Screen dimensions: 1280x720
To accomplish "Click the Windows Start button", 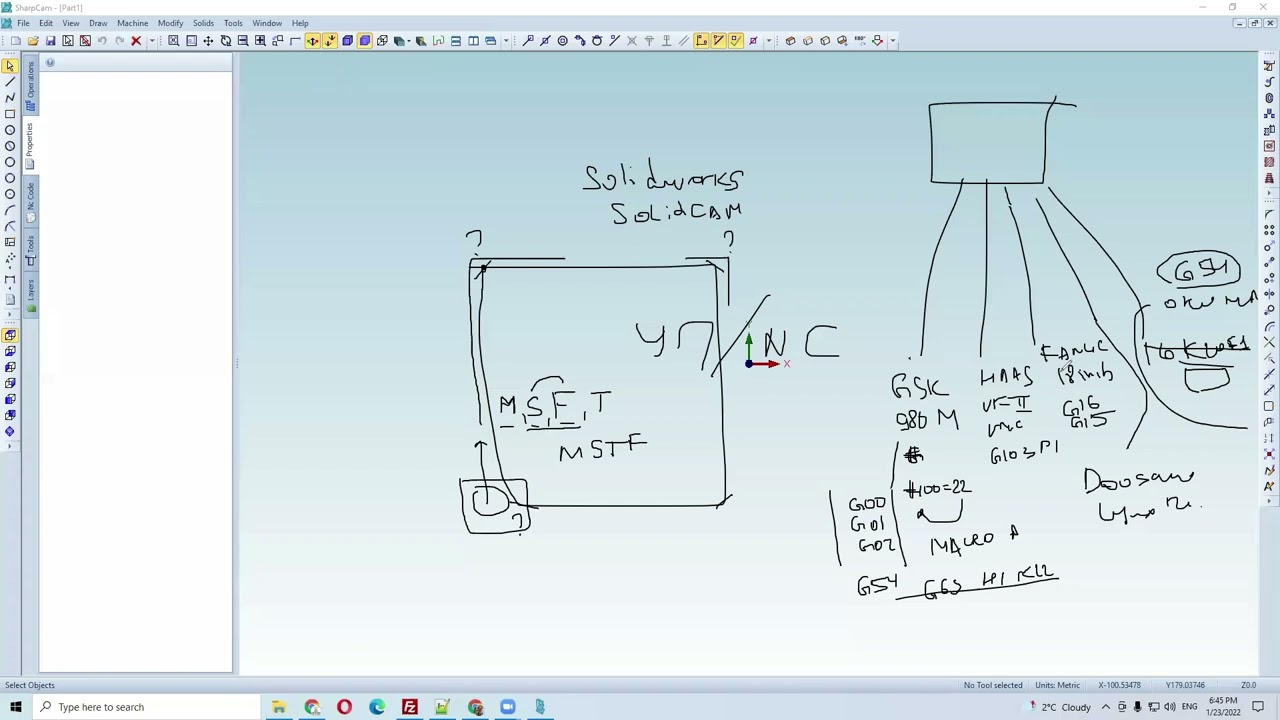I will click(16, 707).
